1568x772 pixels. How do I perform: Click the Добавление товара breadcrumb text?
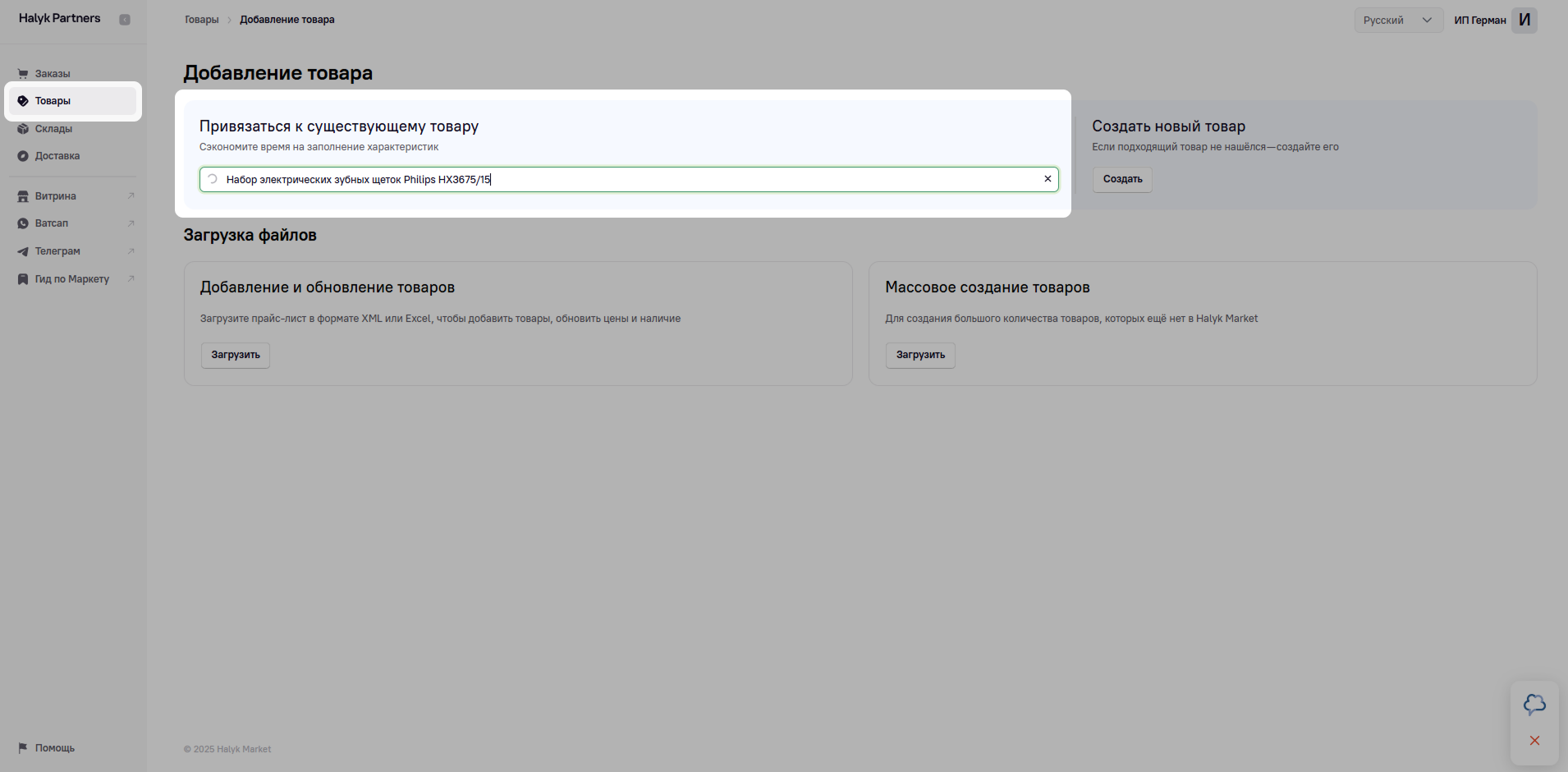(287, 20)
